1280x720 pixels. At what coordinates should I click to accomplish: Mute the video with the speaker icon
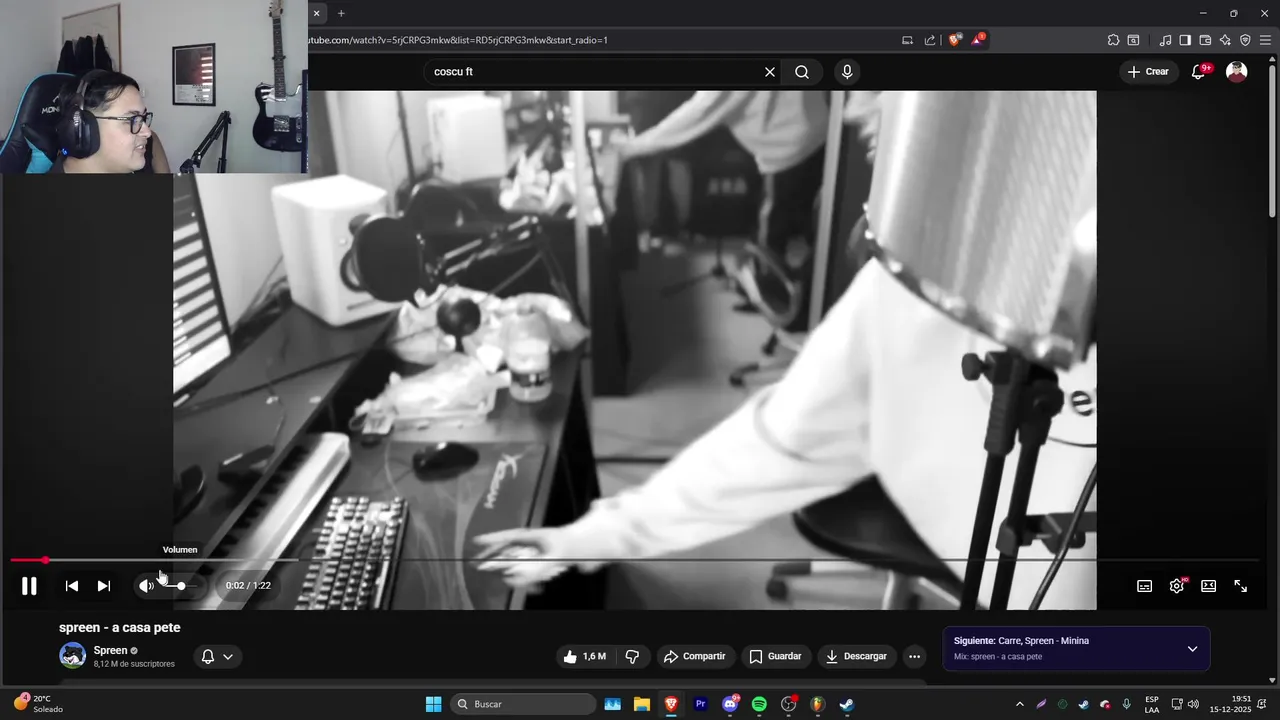coord(147,586)
